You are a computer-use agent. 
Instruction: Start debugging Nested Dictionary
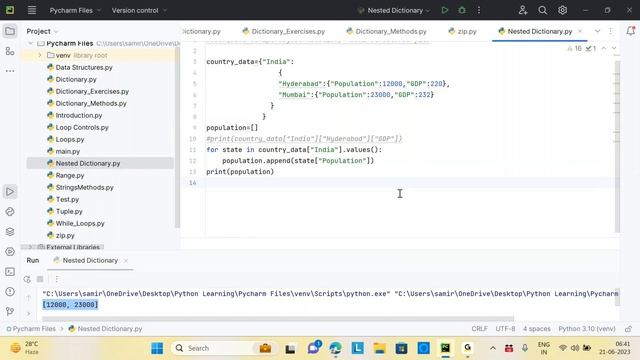coord(462,10)
